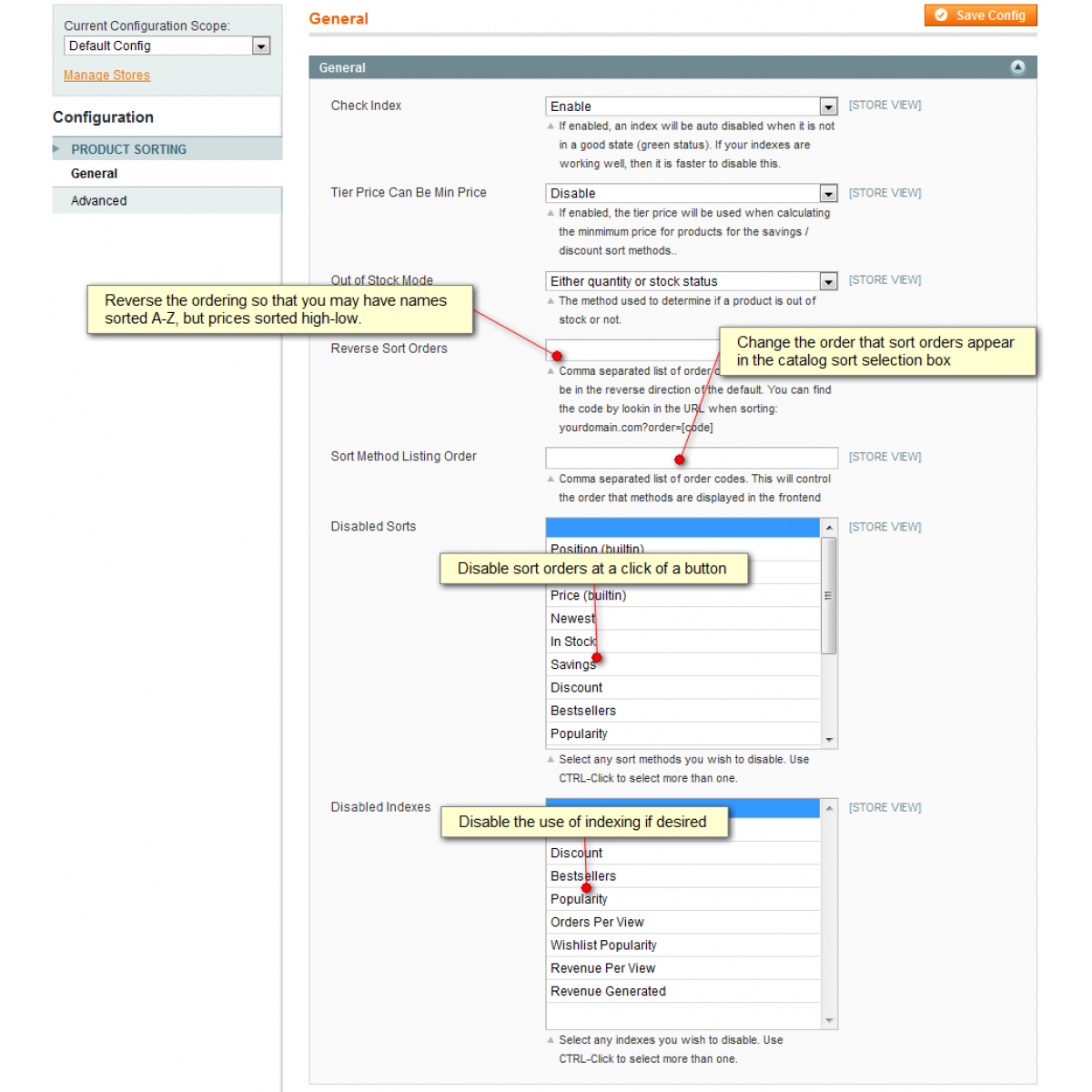Open the Tier Price Can Be Min Price dropdown

828,193
